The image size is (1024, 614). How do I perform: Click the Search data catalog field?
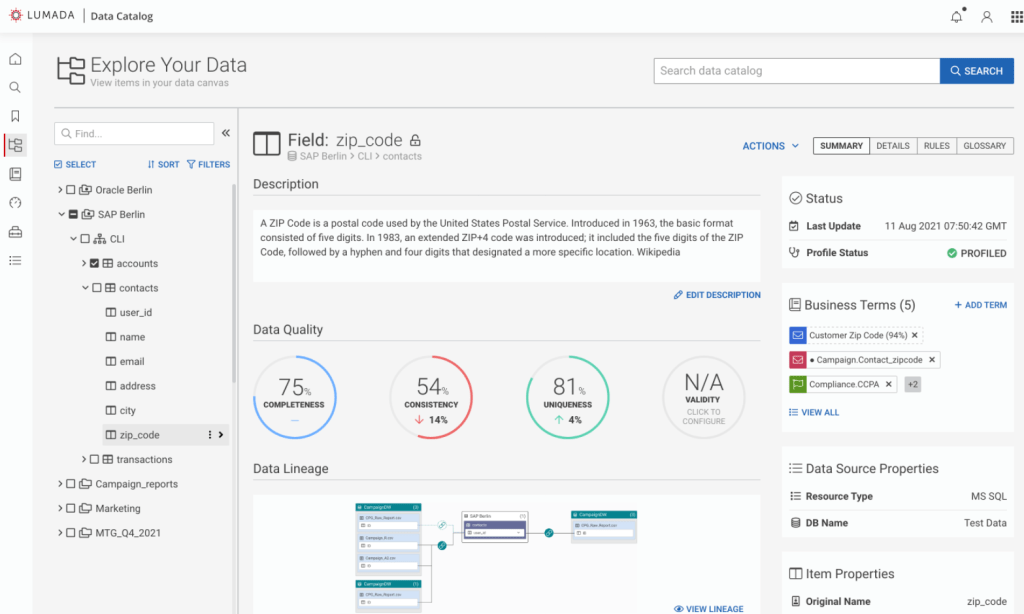pos(796,71)
